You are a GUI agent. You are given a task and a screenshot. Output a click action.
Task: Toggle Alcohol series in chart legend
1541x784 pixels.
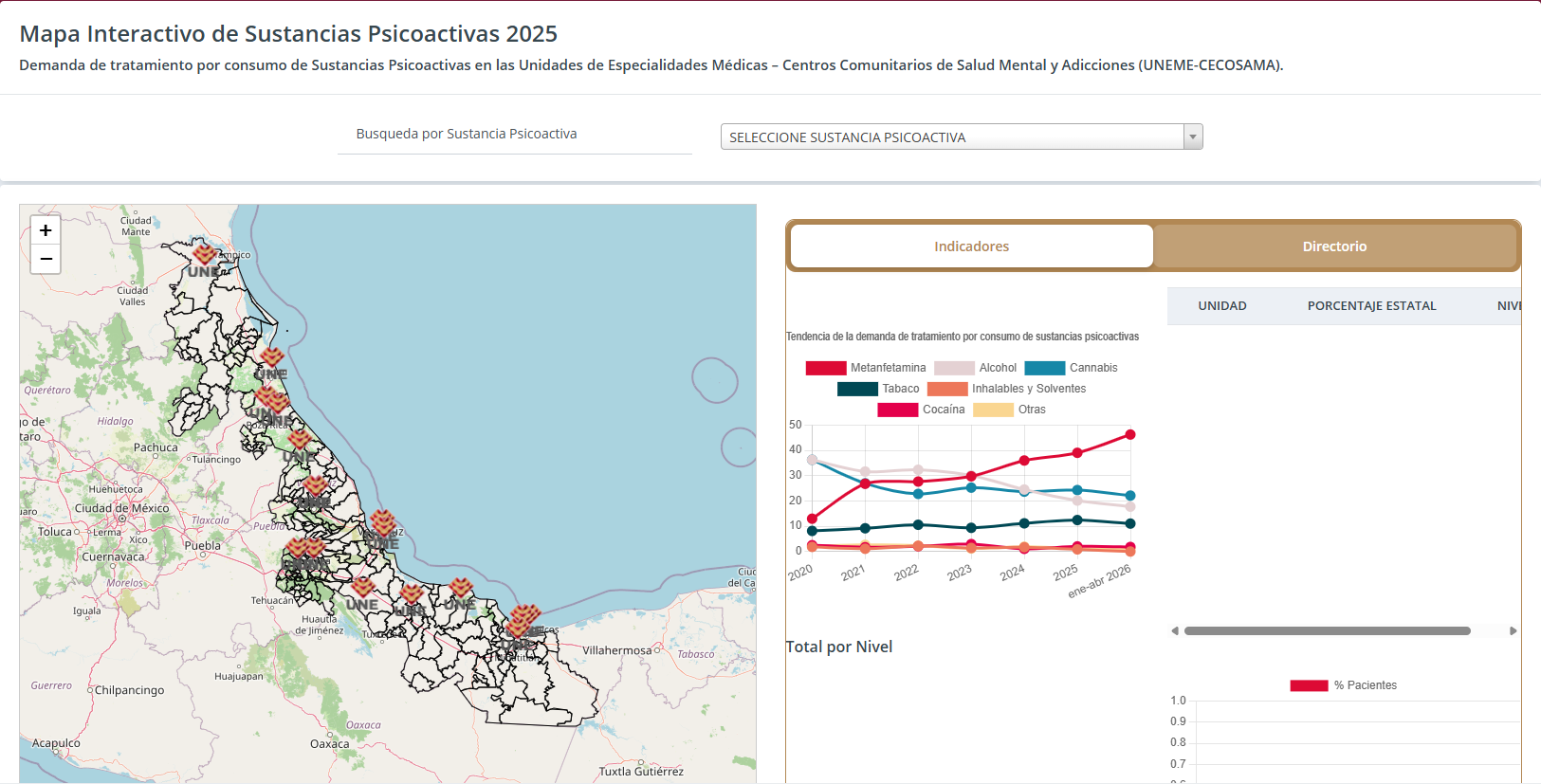coord(975,368)
